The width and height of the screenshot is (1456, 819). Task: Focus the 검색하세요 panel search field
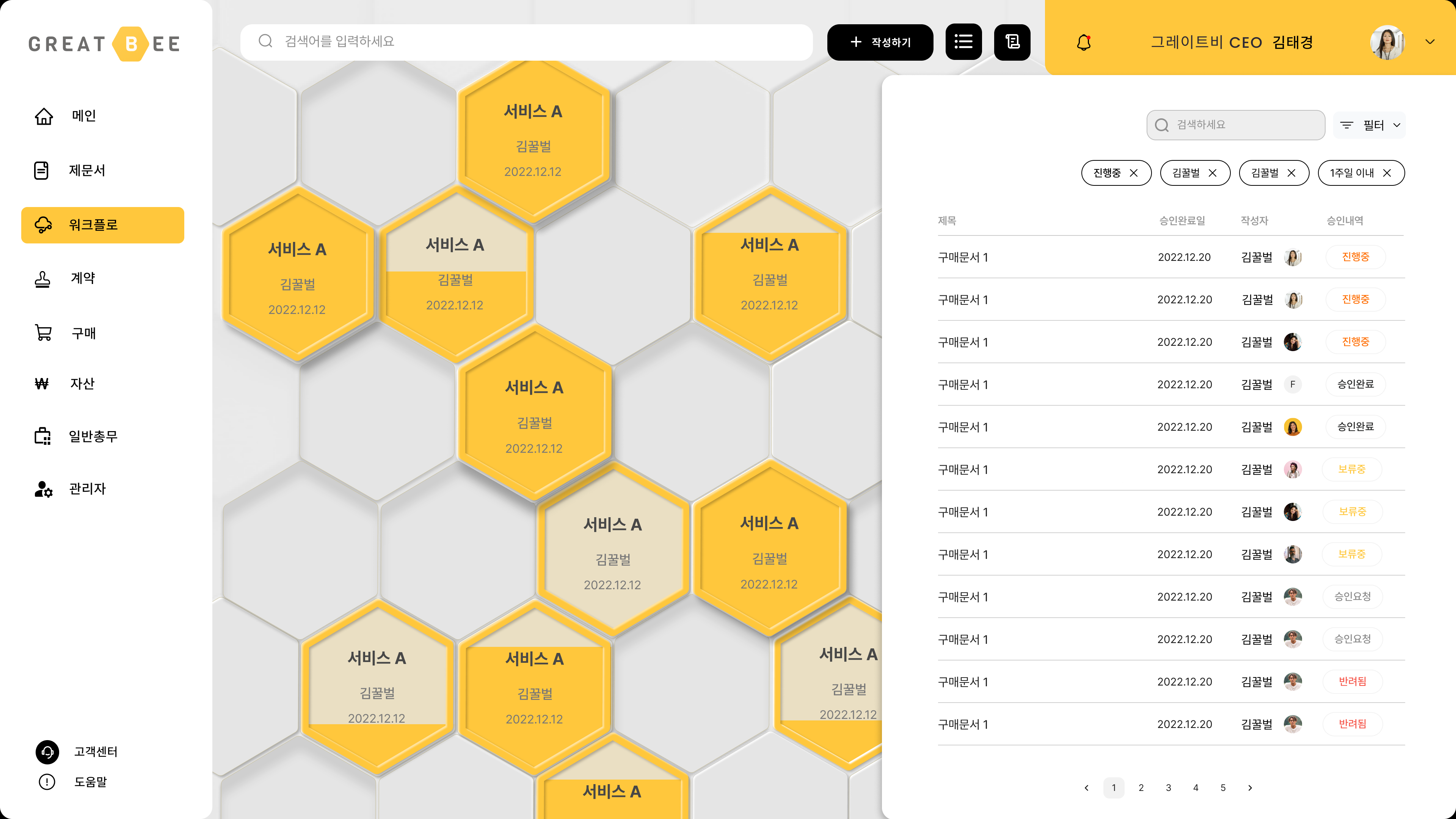pyautogui.click(x=1236, y=125)
